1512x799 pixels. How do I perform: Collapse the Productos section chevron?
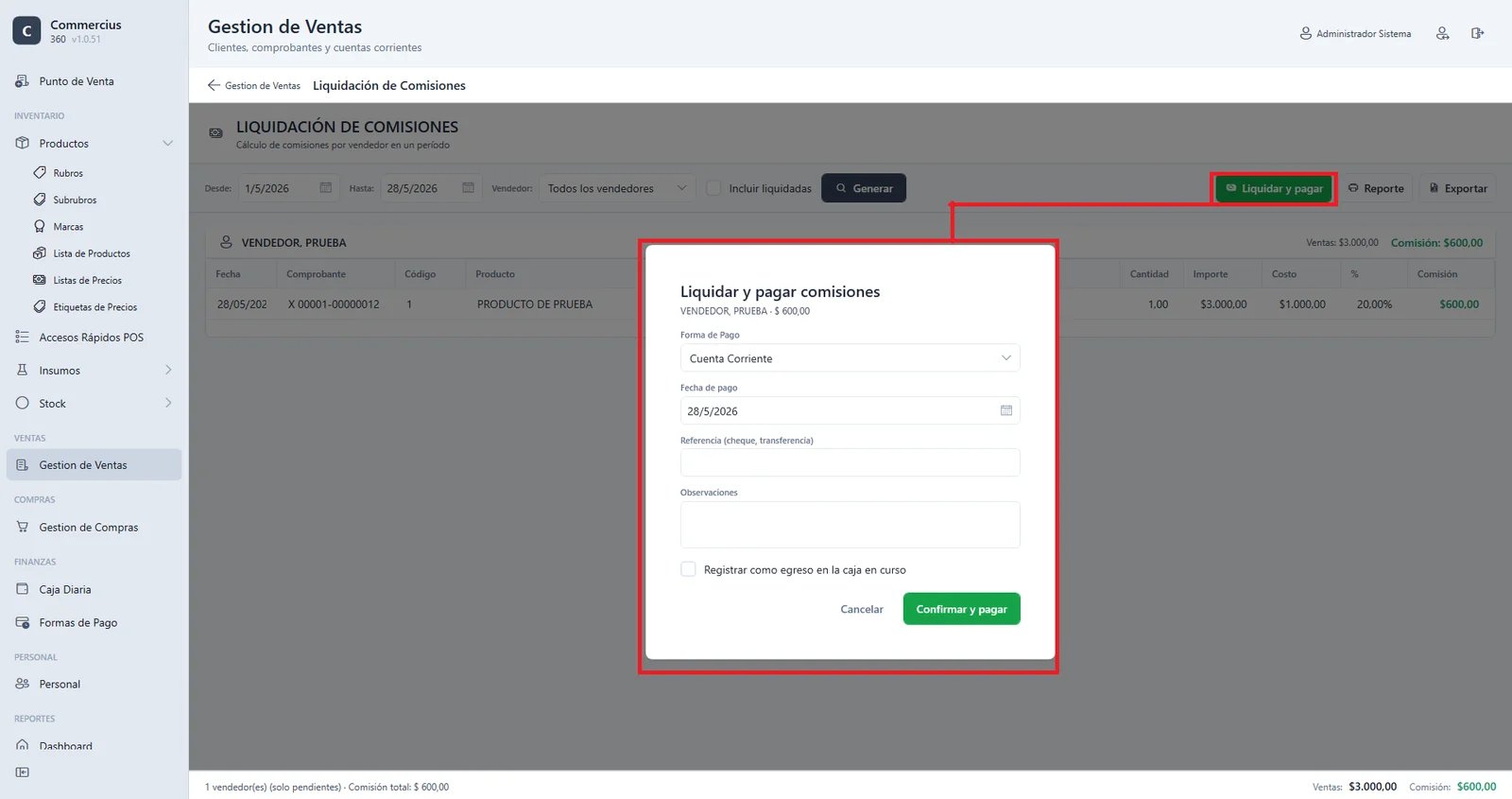click(x=168, y=144)
